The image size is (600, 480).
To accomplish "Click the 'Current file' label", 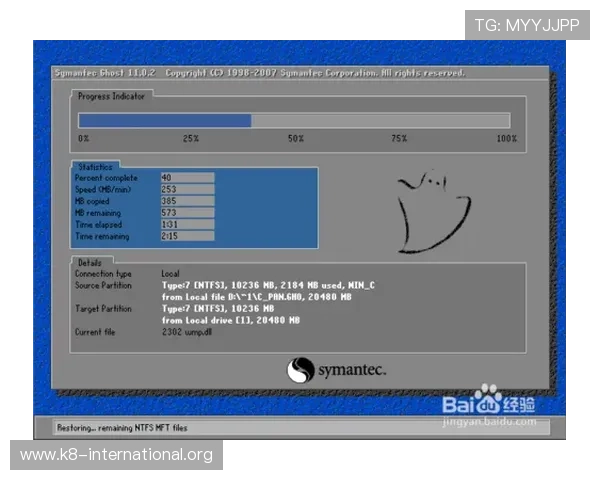I will 95,332.
